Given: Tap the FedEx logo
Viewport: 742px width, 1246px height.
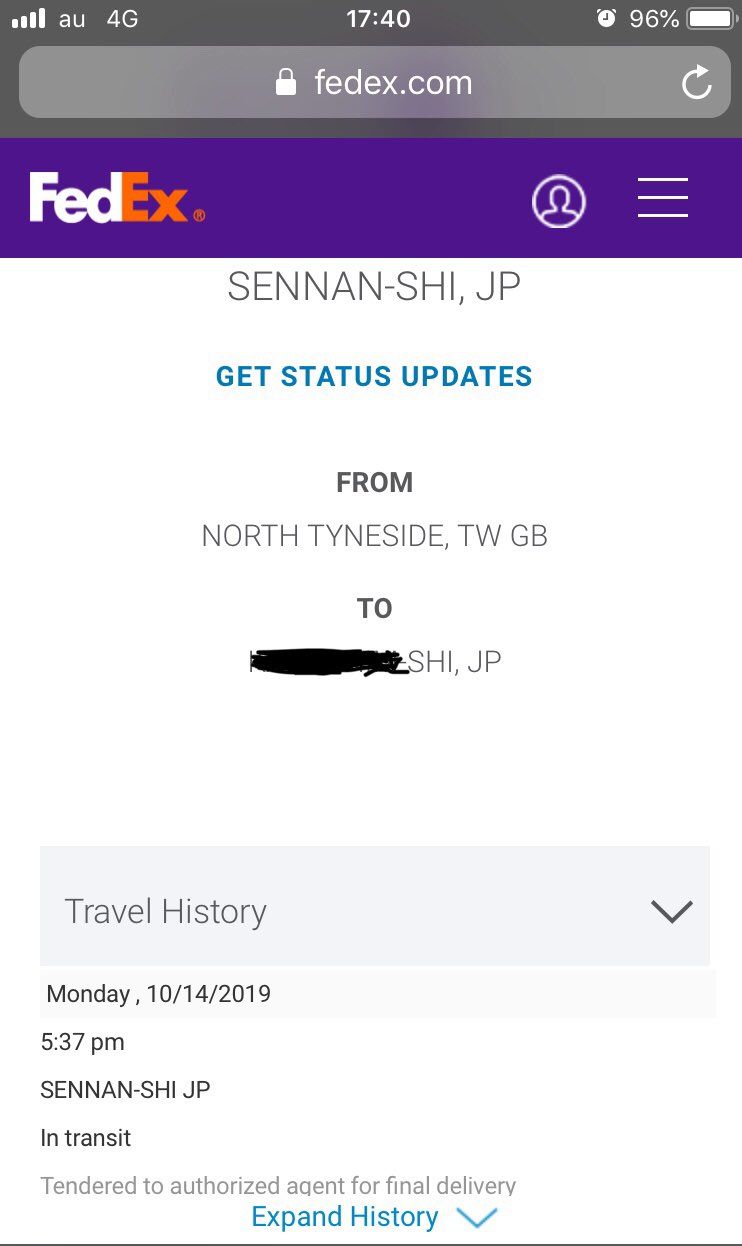Looking at the screenshot, I should pos(117,198).
